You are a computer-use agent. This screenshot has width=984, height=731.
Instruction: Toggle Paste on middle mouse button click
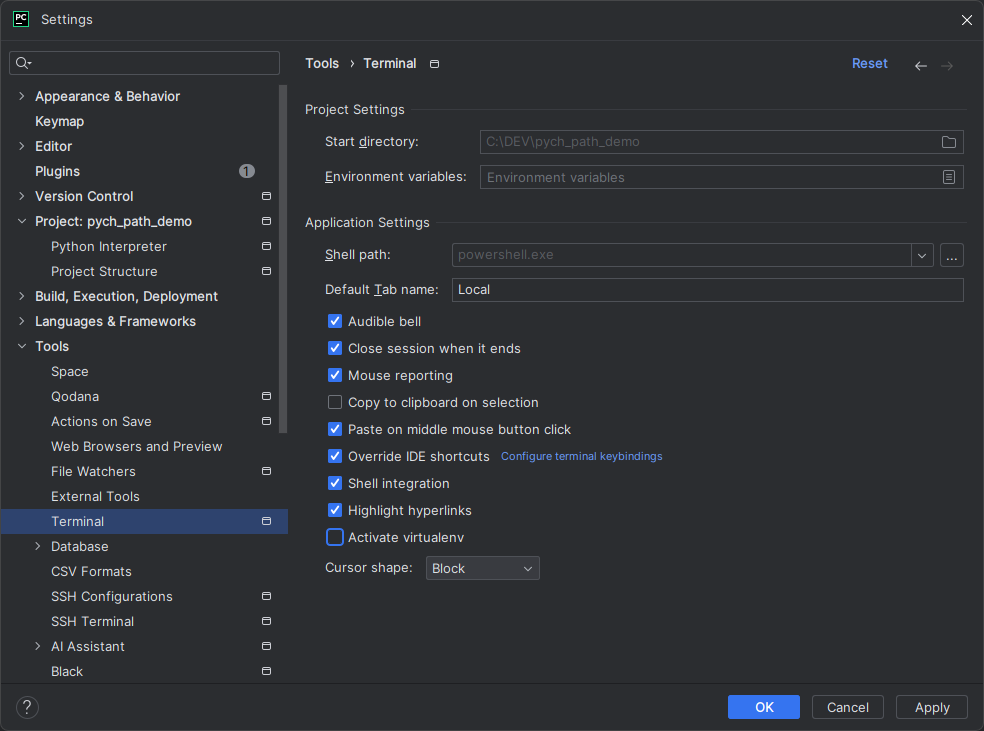click(x=335, y=429)
